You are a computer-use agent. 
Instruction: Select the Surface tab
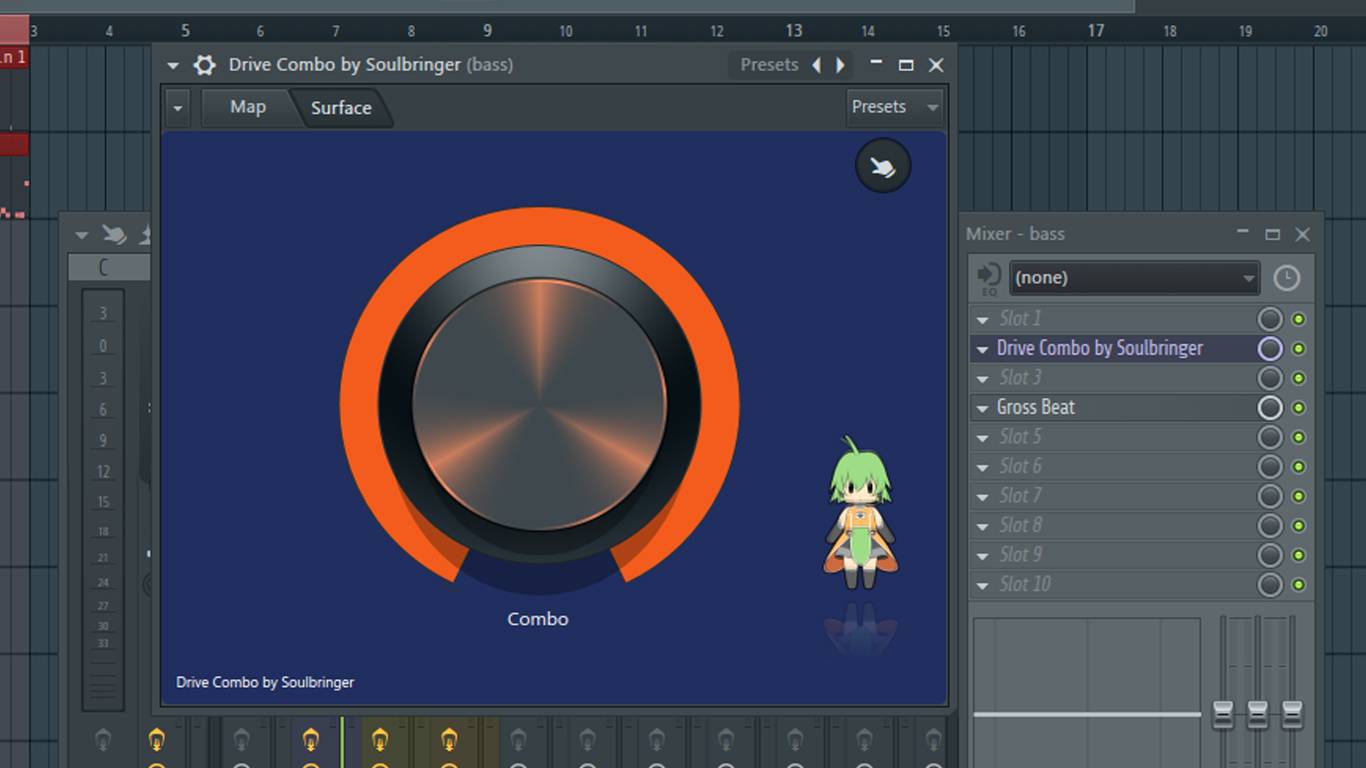340,108
